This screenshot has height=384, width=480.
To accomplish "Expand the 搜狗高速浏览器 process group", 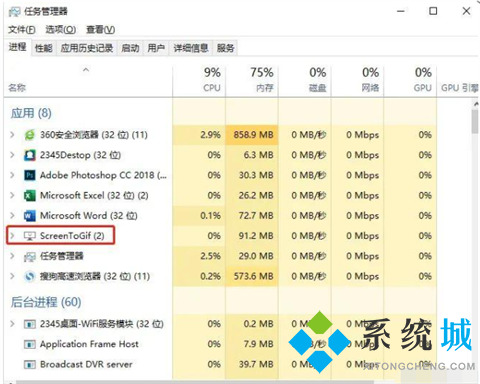I will tap(12, 276).
